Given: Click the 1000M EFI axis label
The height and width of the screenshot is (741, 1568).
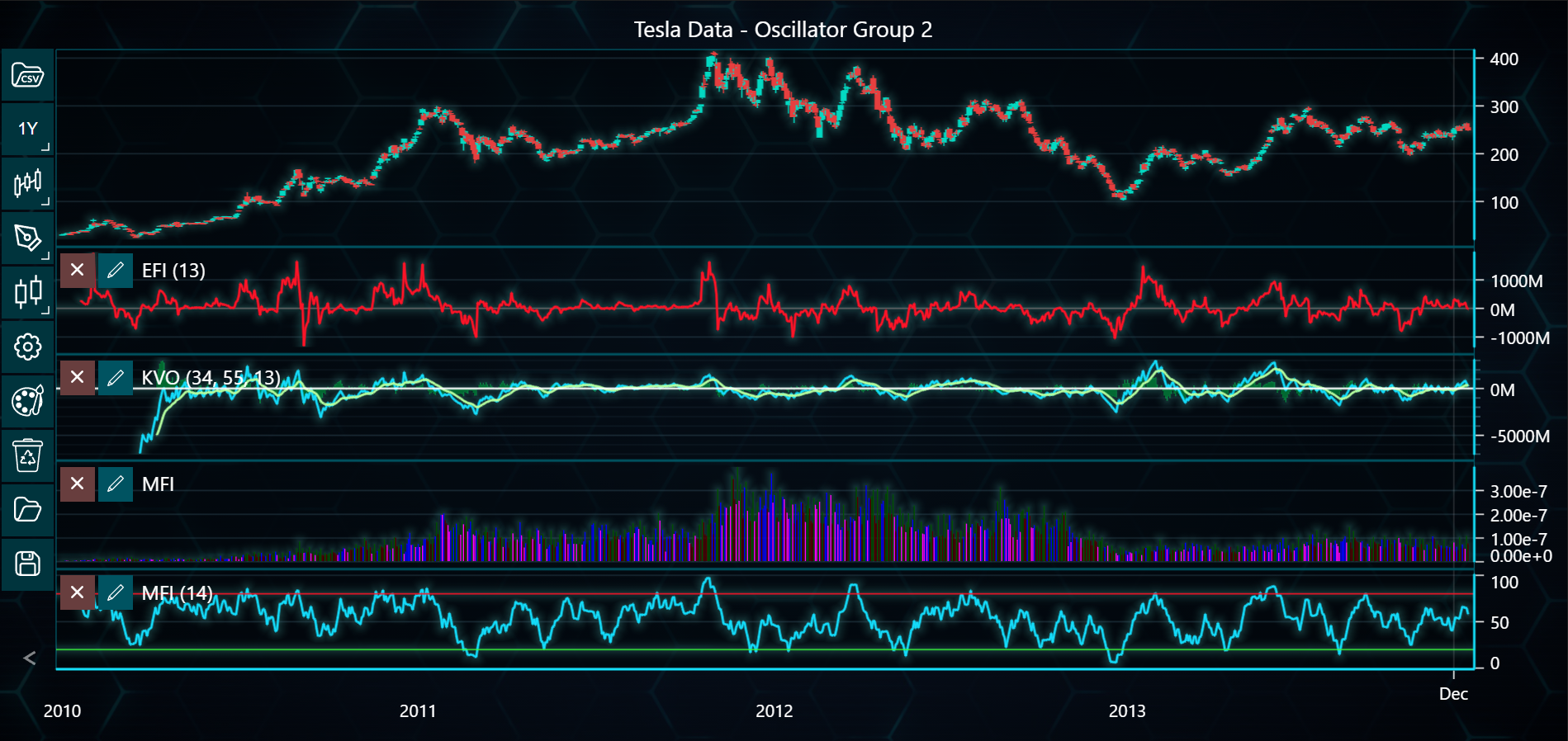Looking at the screenshot, I should click(x=1516, y=281).
